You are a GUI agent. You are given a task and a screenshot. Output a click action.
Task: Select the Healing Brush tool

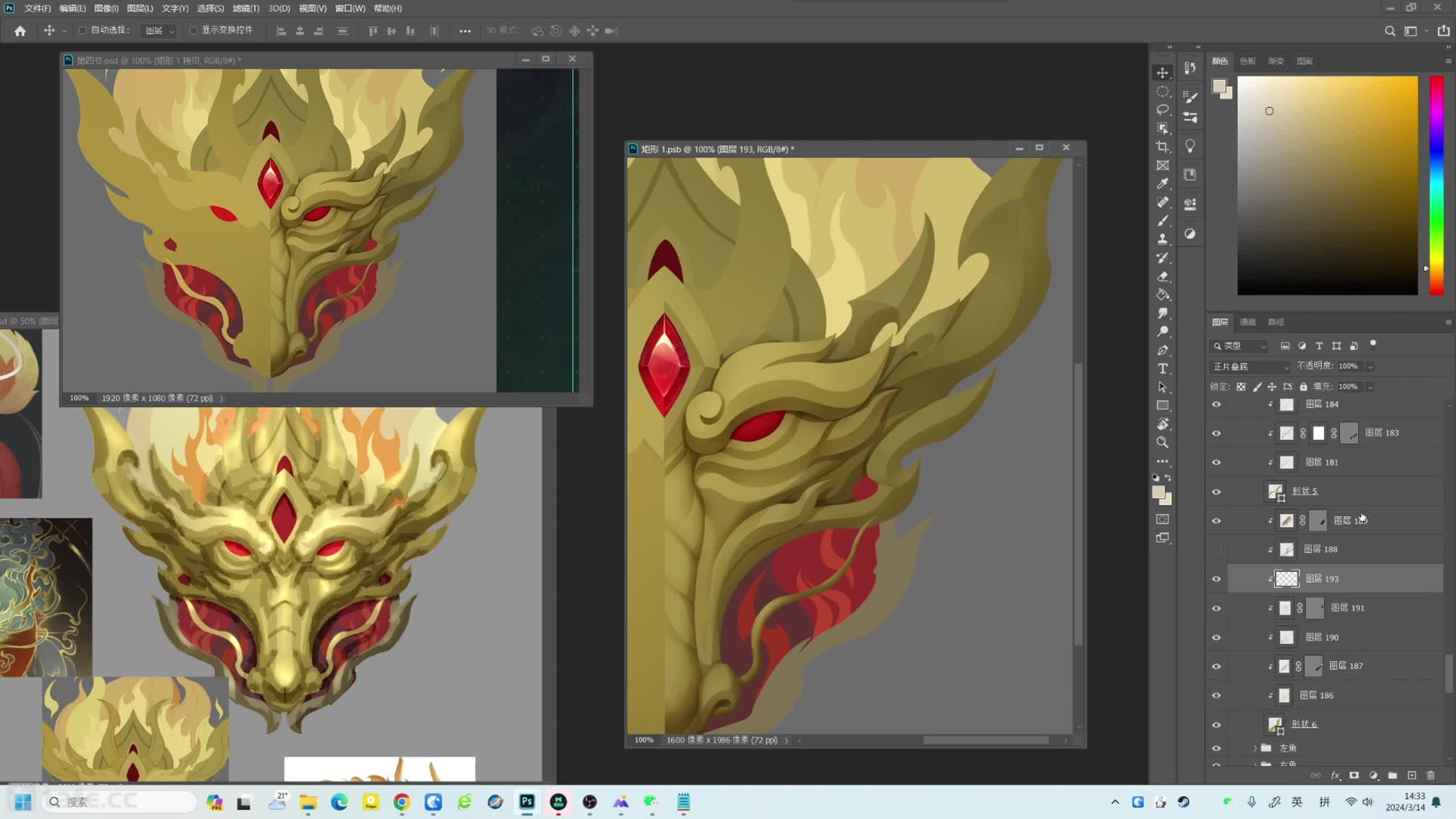1163,202
